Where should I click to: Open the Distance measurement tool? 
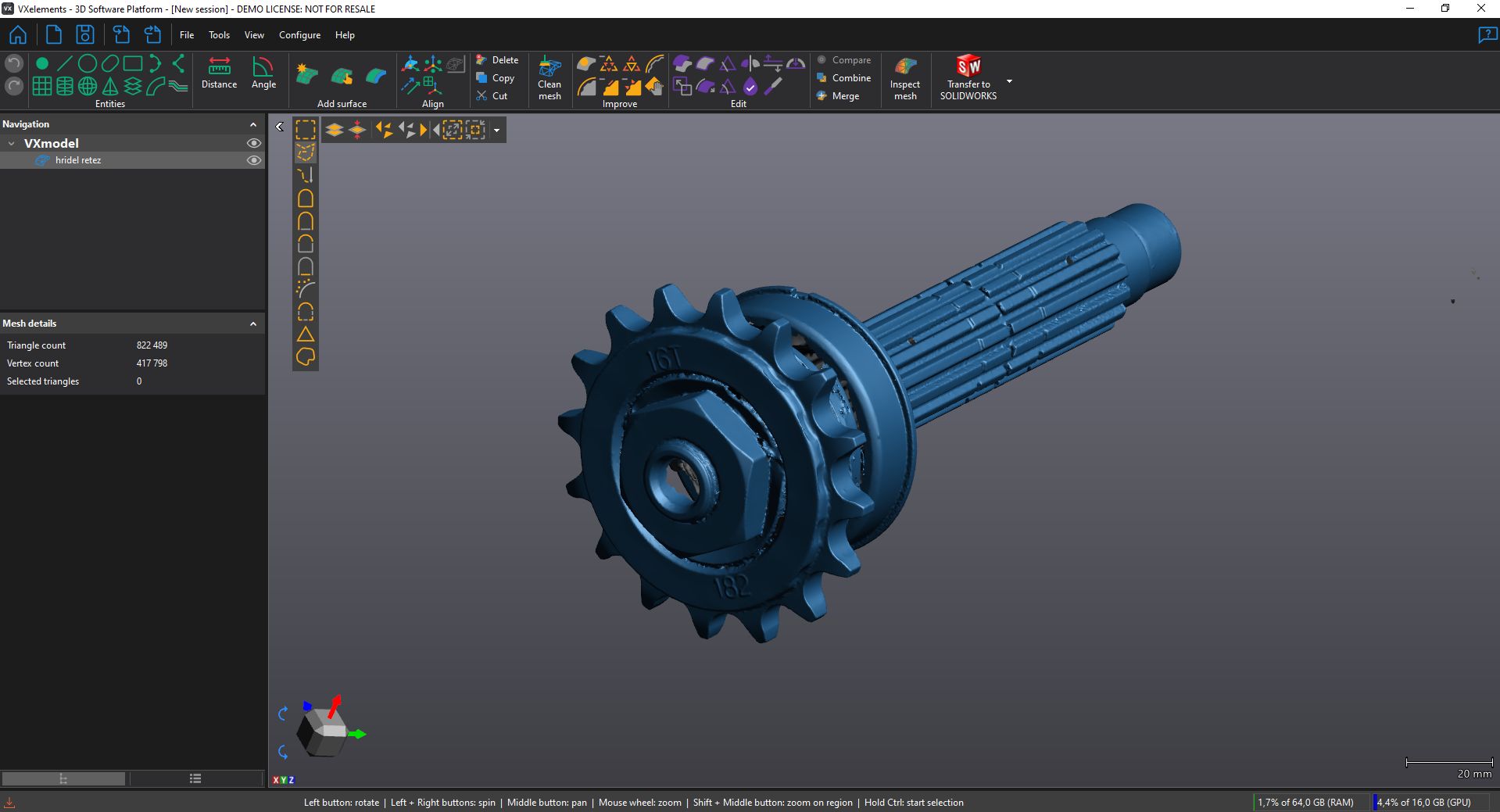pyautogui.click(x=219, y=73)
